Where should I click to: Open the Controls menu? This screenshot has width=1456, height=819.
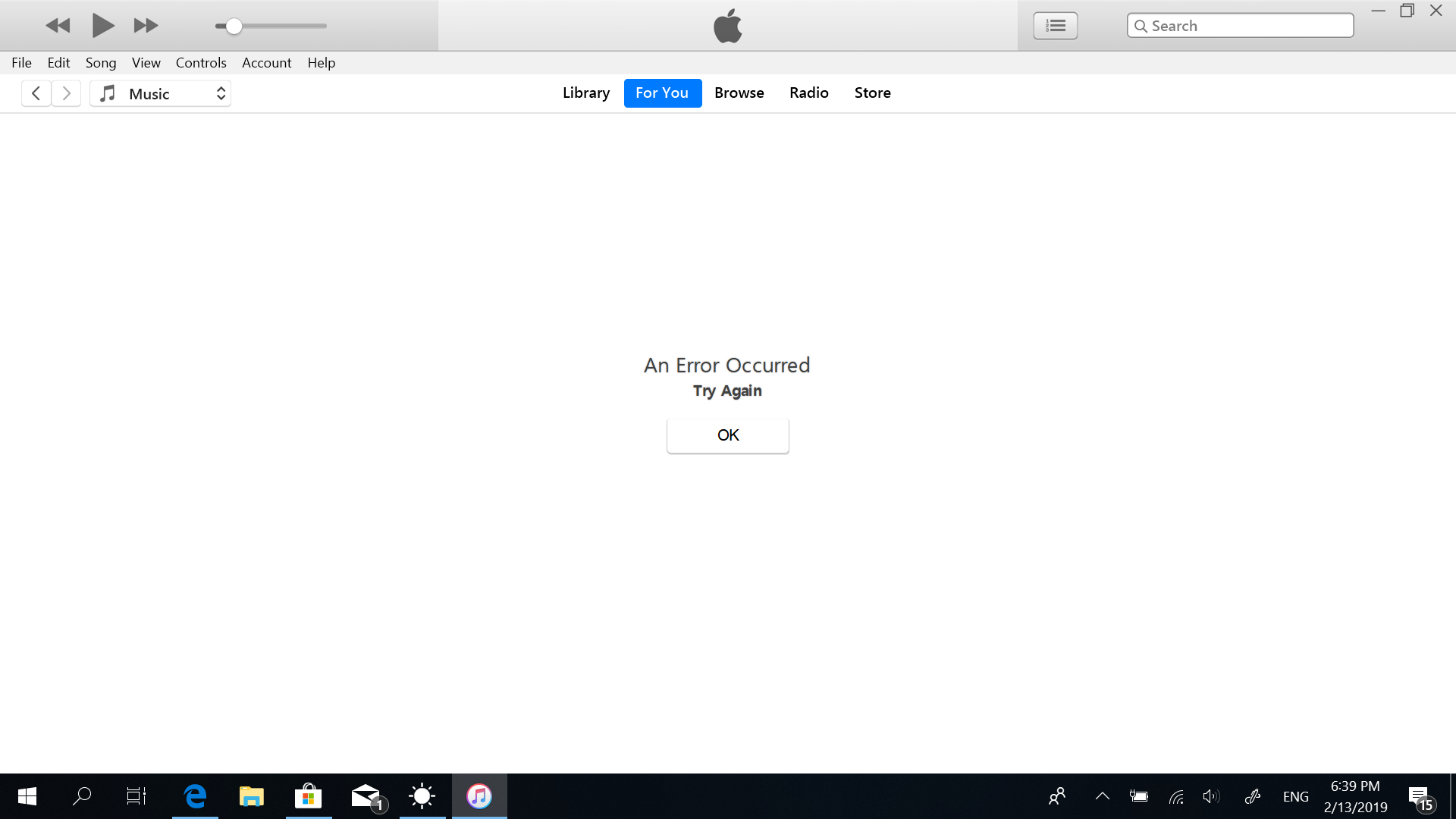coord(201,63)
